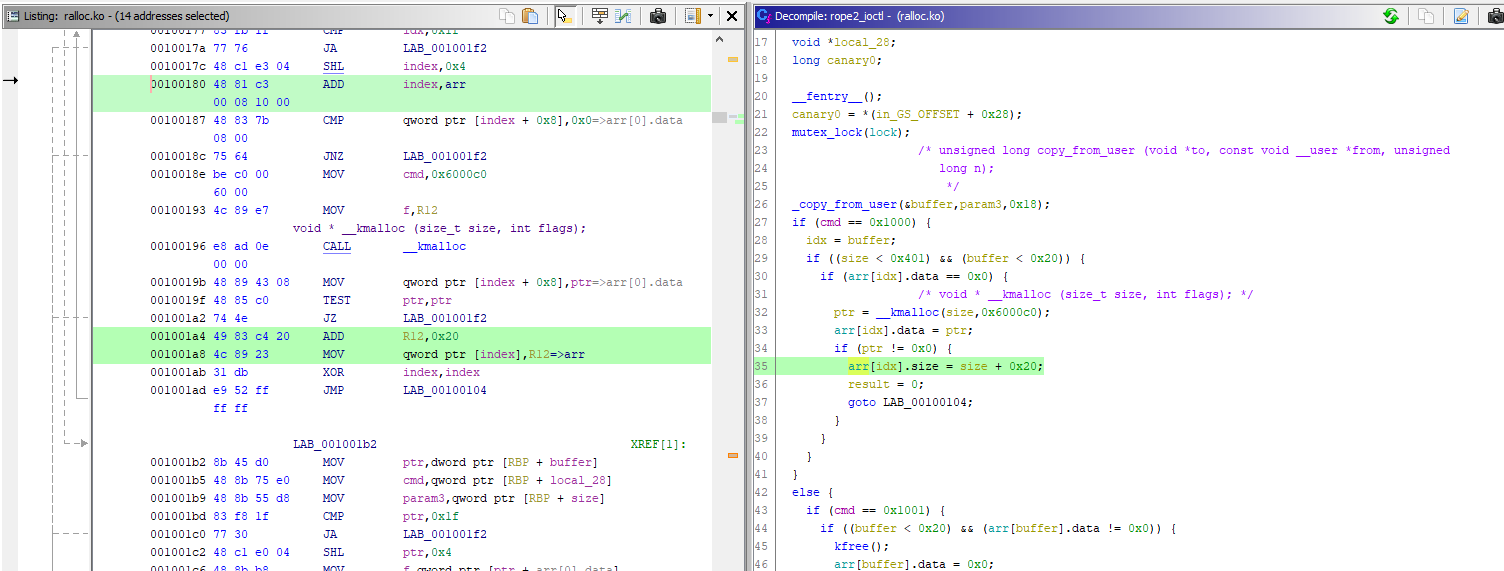The width and height of the screenshot is (1504, 571).
Task: Click mutex_lock(lock); in decompiler
Action: click(x=851, y=132)
